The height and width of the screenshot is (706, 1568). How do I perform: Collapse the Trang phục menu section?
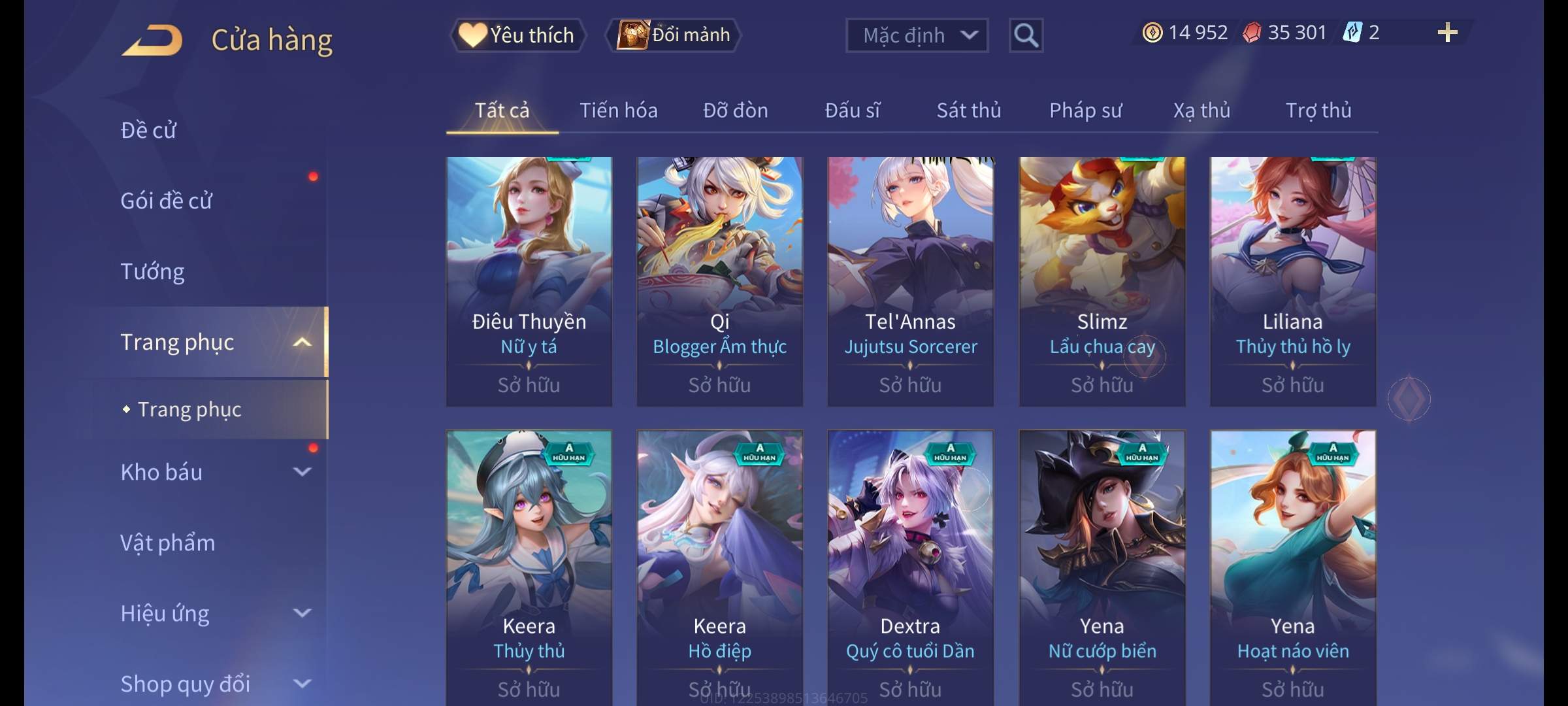[302, 342]
